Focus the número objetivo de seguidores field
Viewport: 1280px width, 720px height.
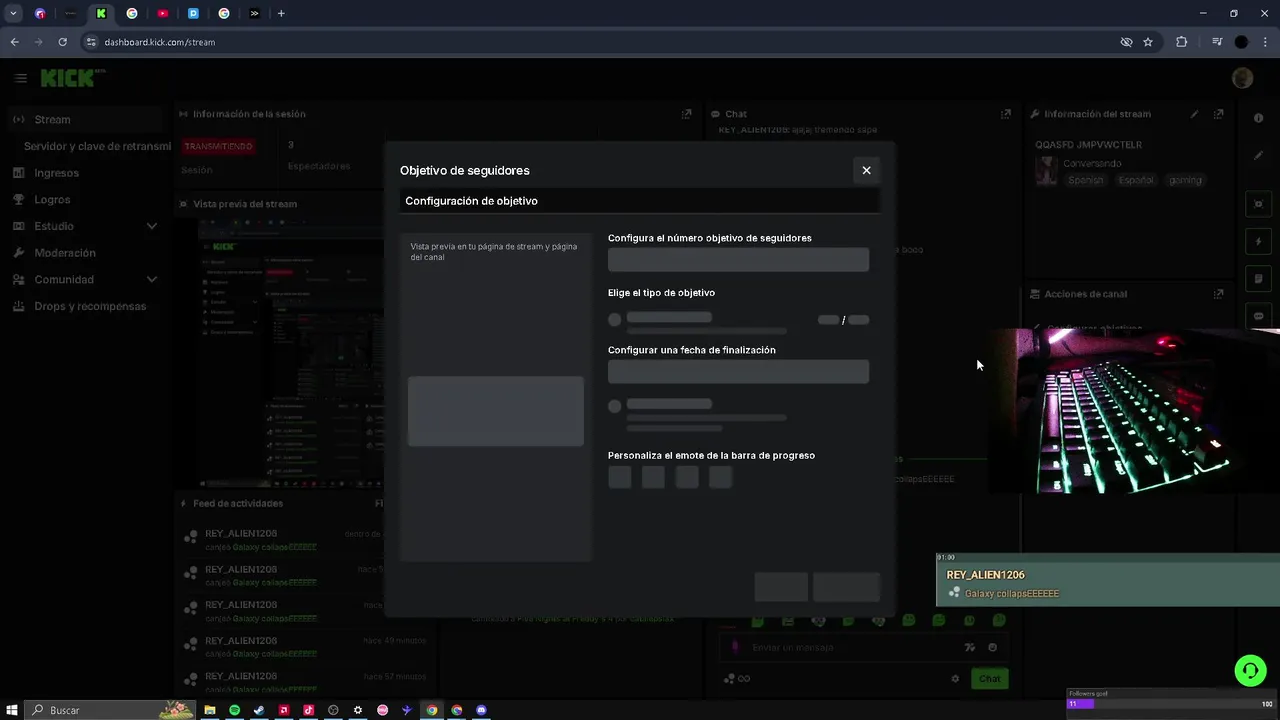[x=738, y=260]
